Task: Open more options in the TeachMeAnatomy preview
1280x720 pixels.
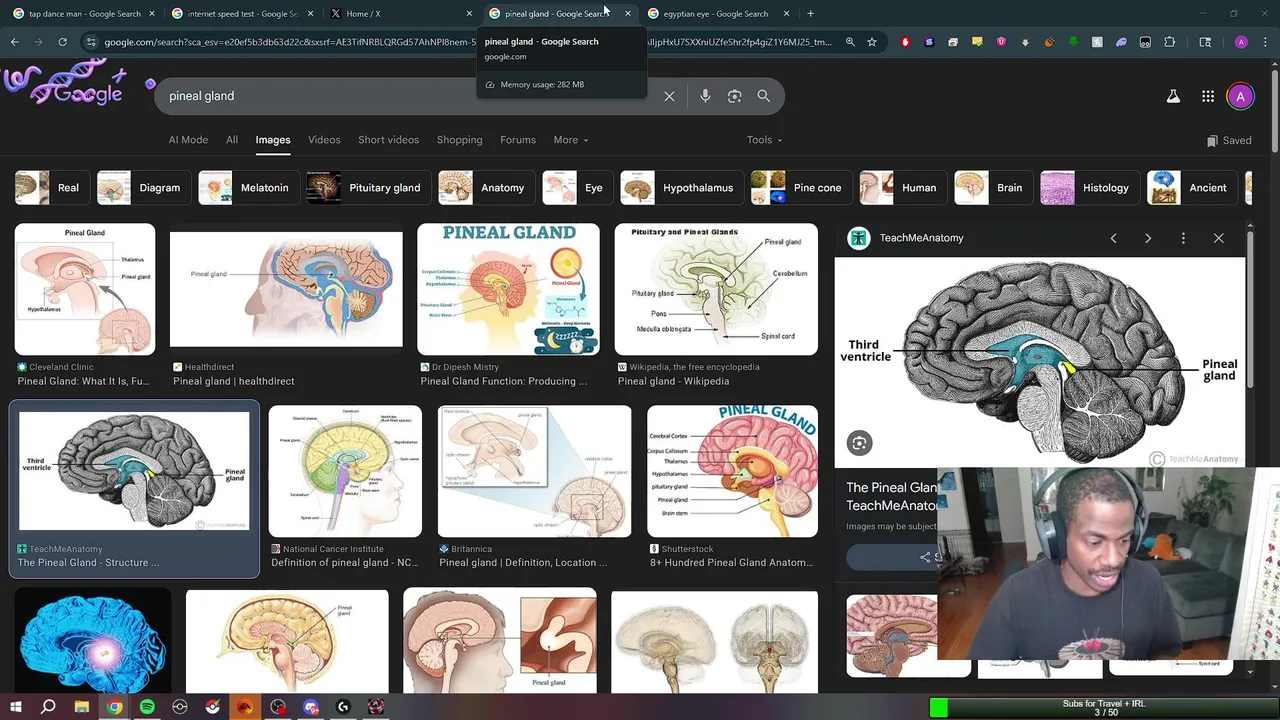Action: [1183, 238]
